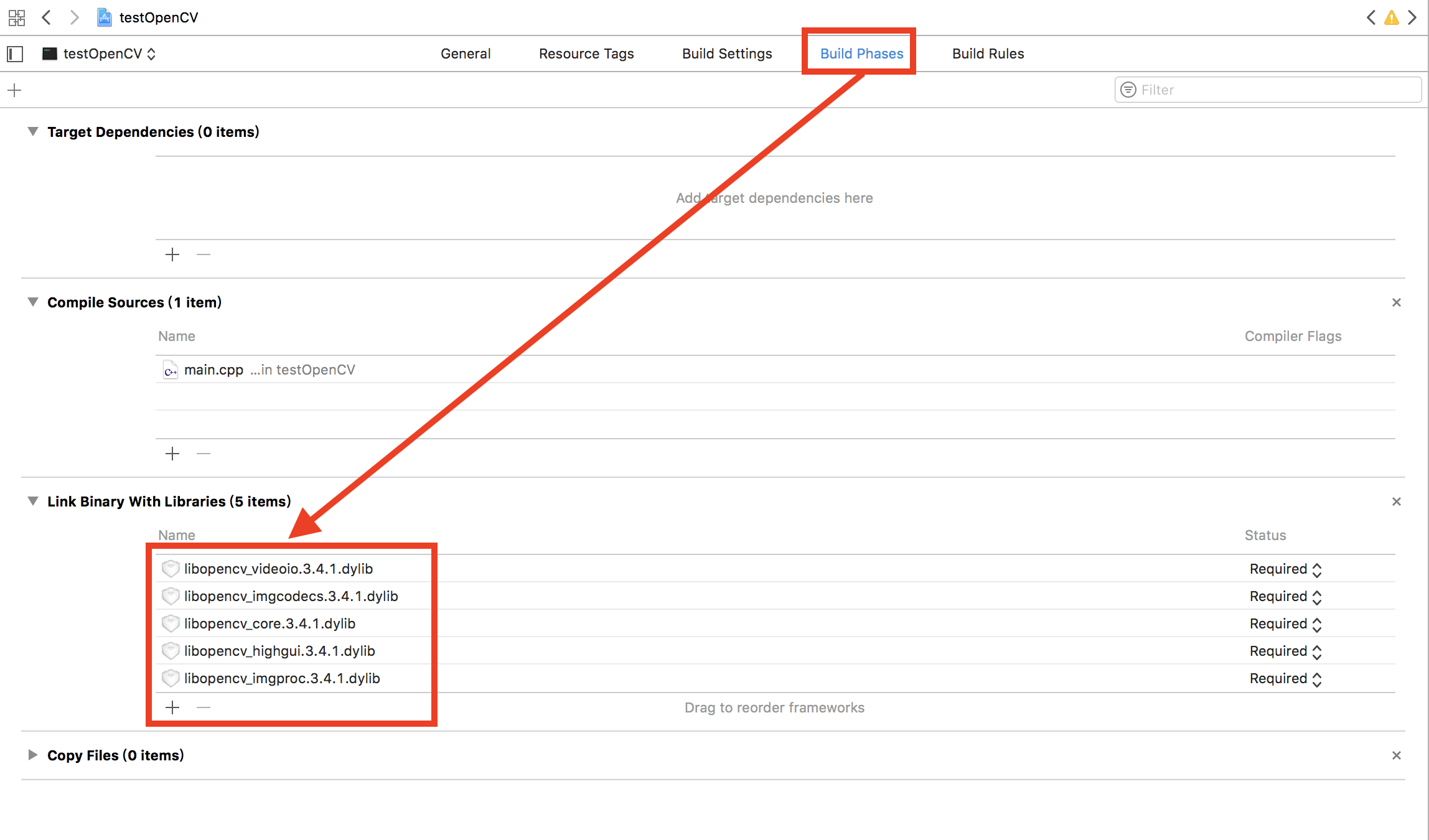Expand the Copy Files section
This screenshot has width=1429, height=840.
pyautogui.click(x=33, y=755)
